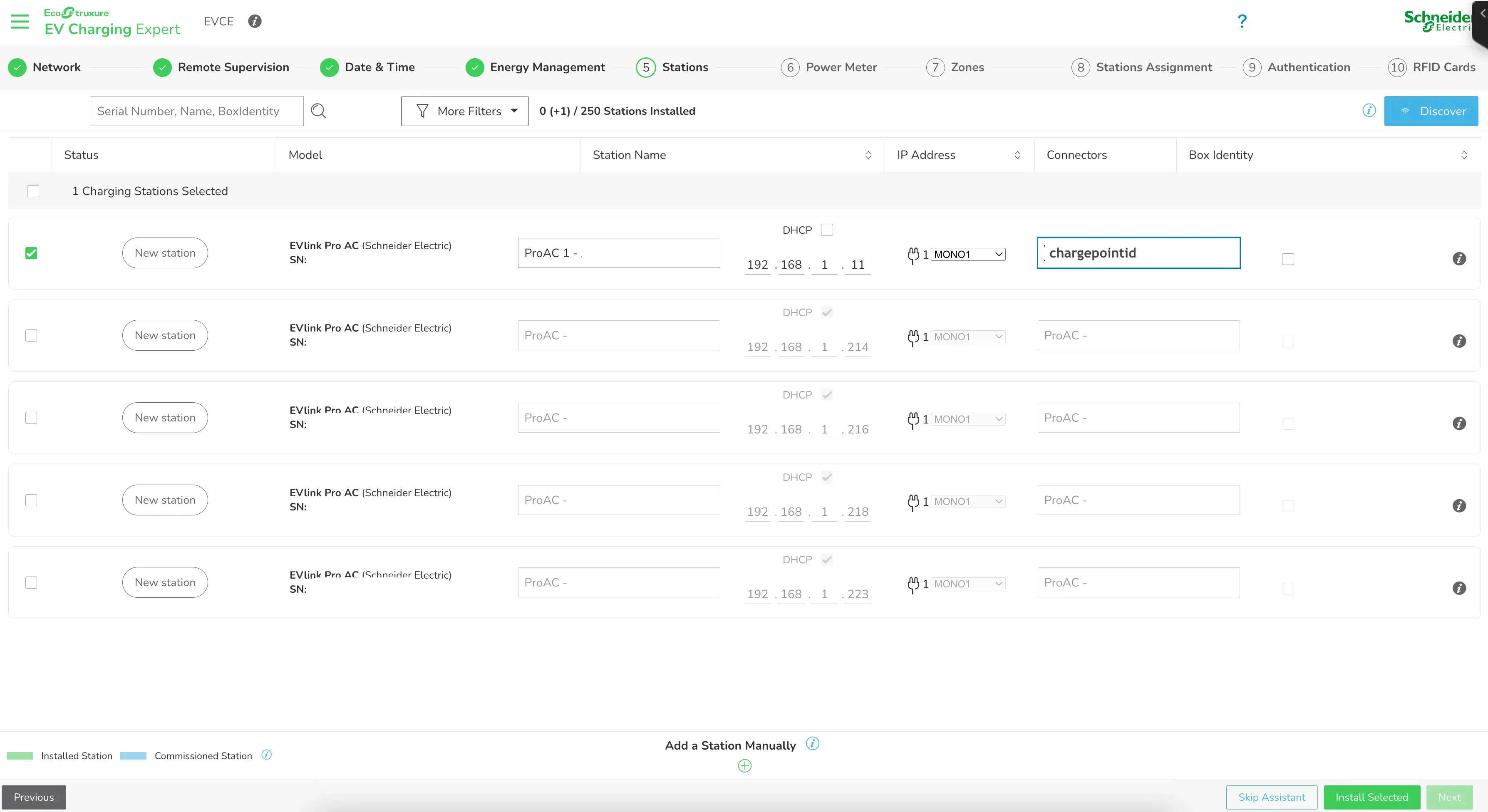Open info for station 192.168.1.216

tap(1459, 423)
